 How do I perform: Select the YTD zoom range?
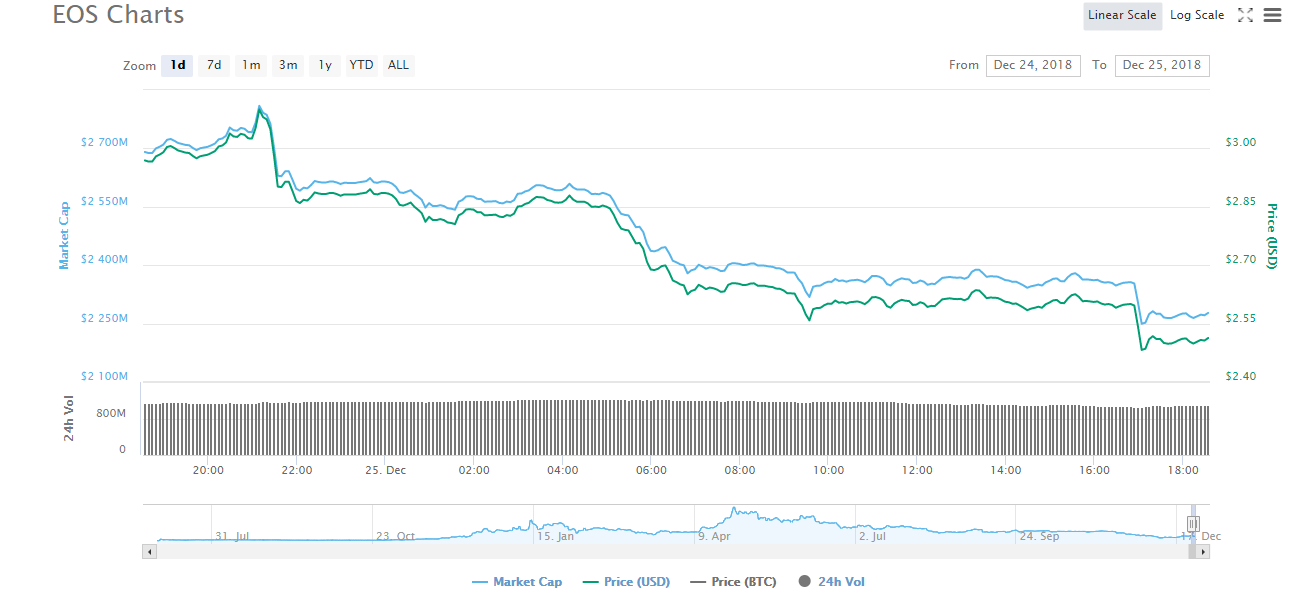click(361, 65)
